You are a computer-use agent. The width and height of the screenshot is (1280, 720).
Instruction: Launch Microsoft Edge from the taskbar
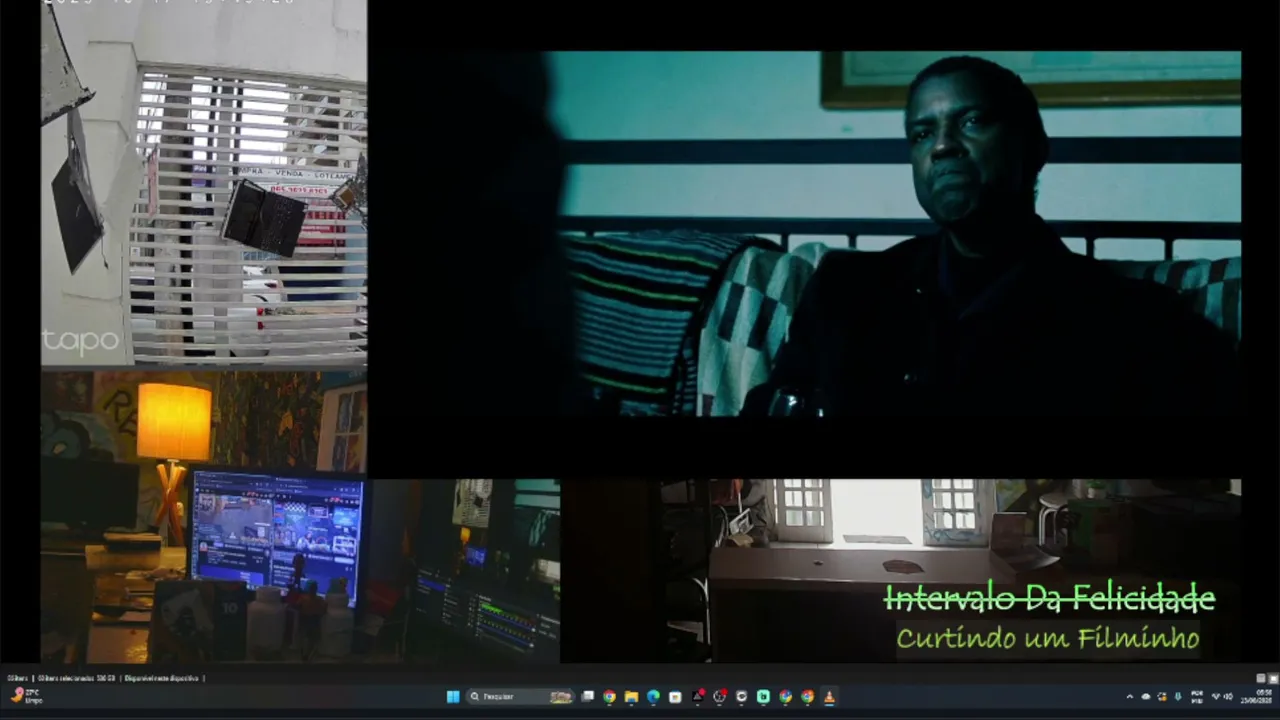[x=653, y=697]
